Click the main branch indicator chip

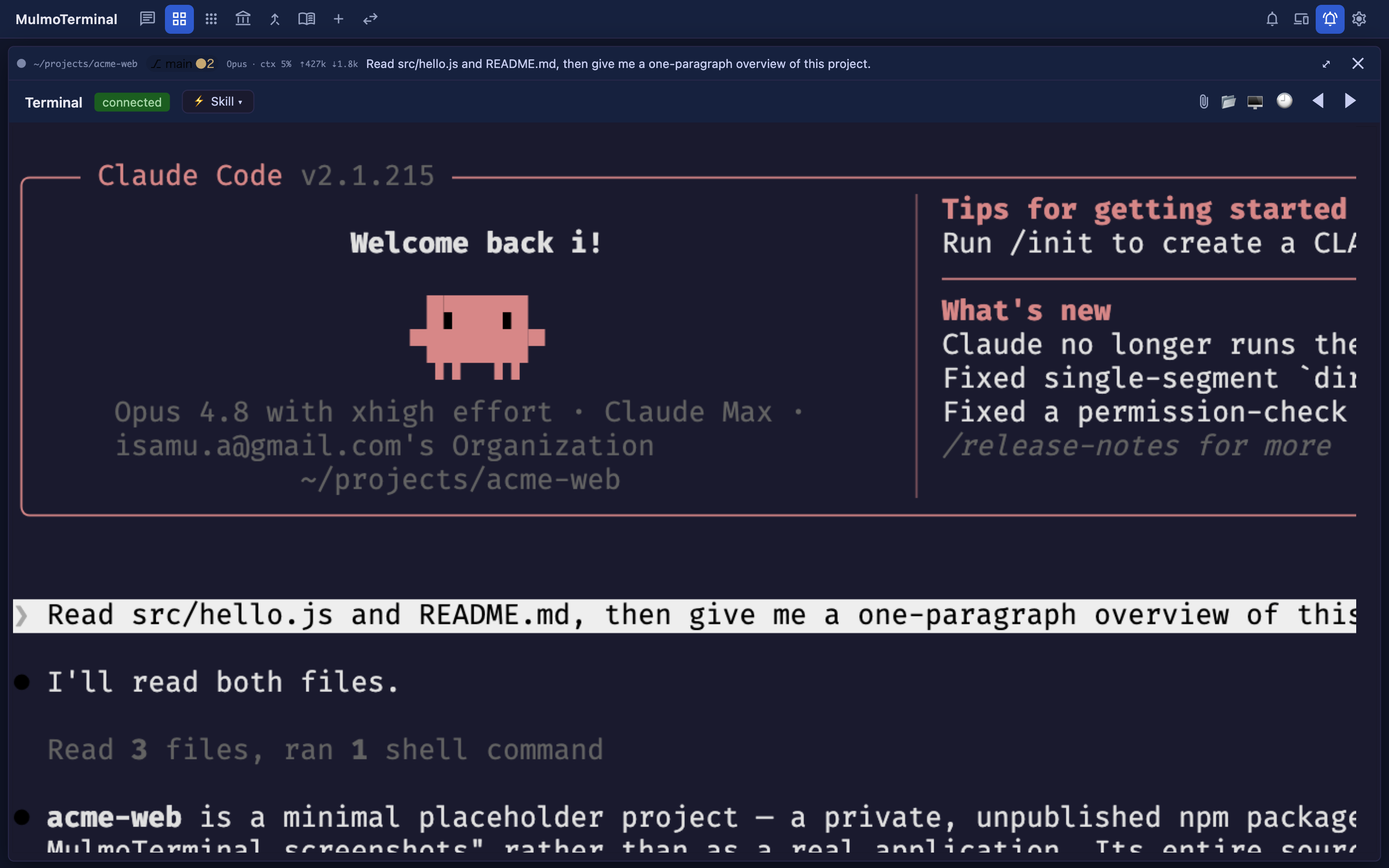182,64
